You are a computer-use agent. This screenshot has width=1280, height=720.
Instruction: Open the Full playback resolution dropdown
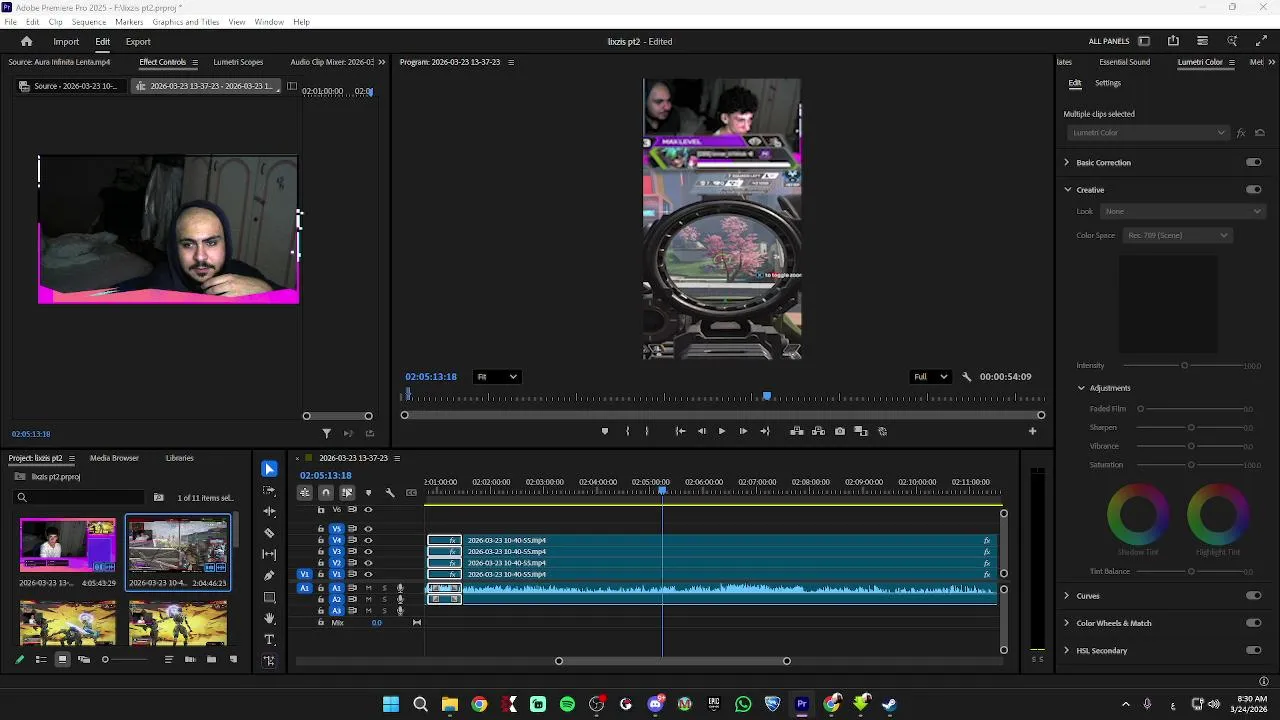coord(930,377)
